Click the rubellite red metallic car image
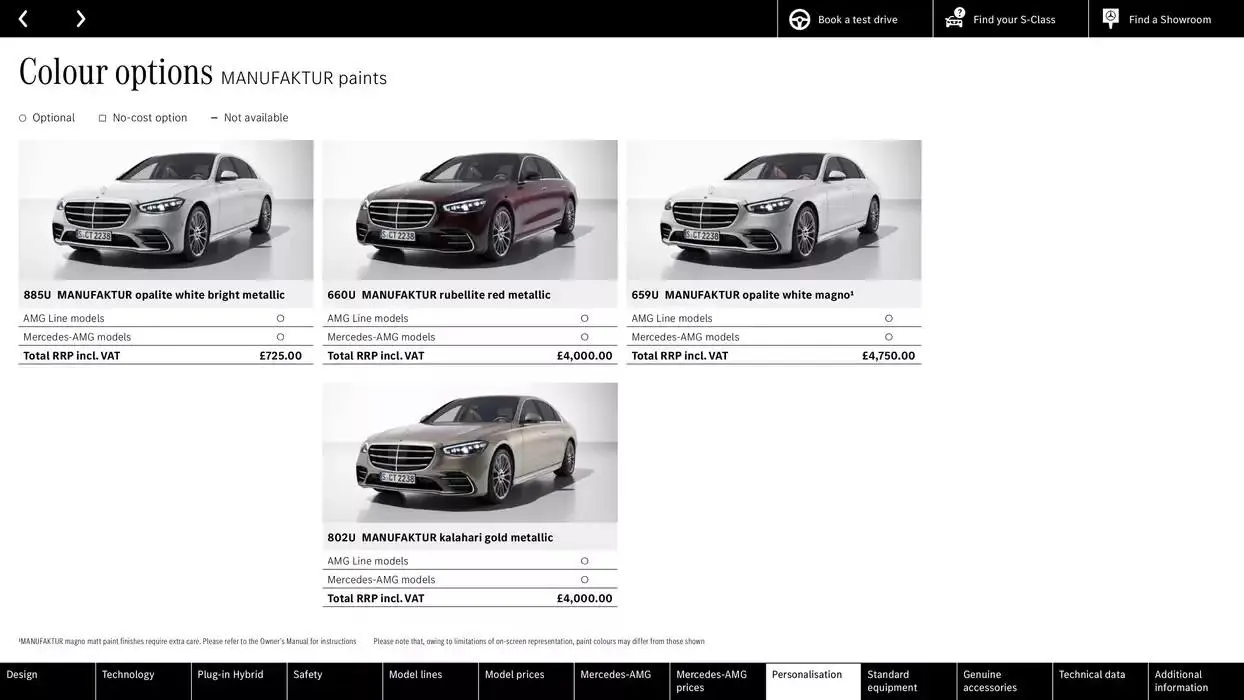The height and width of the screenshot is (700, 1244). tap(470, 210)
